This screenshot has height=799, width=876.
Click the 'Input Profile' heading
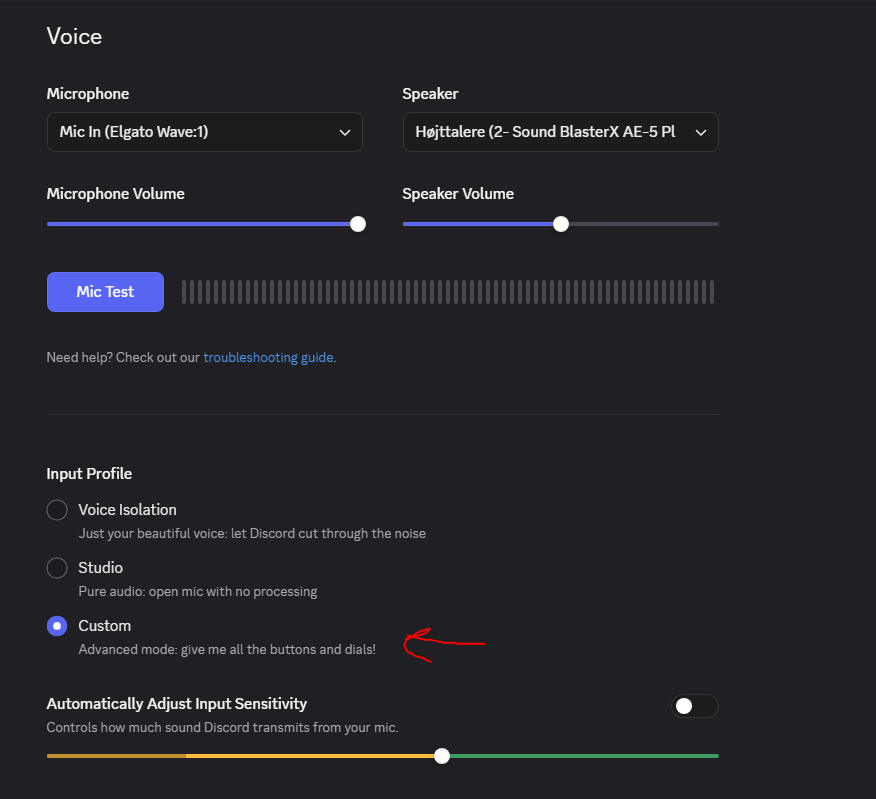click(x=89, y=474)
